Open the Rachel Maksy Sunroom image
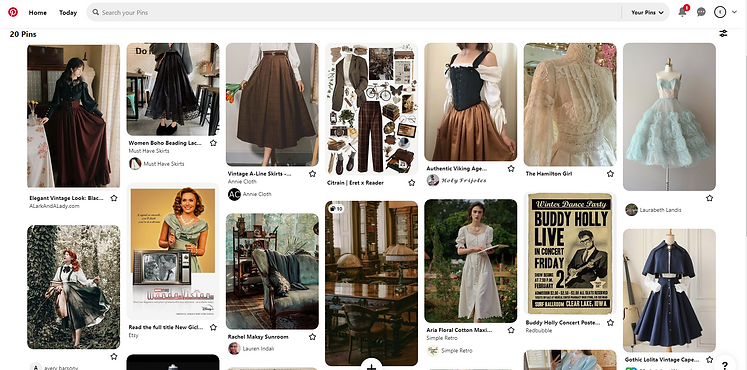This screenshot has width=747, height=370. pyautogui.click(x=272, y=271)
